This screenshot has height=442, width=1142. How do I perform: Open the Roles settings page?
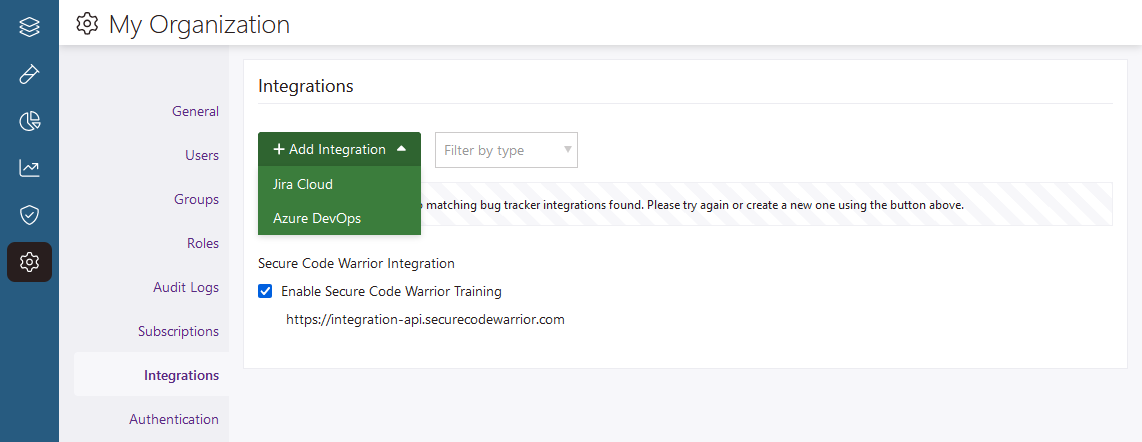(202, 243)
